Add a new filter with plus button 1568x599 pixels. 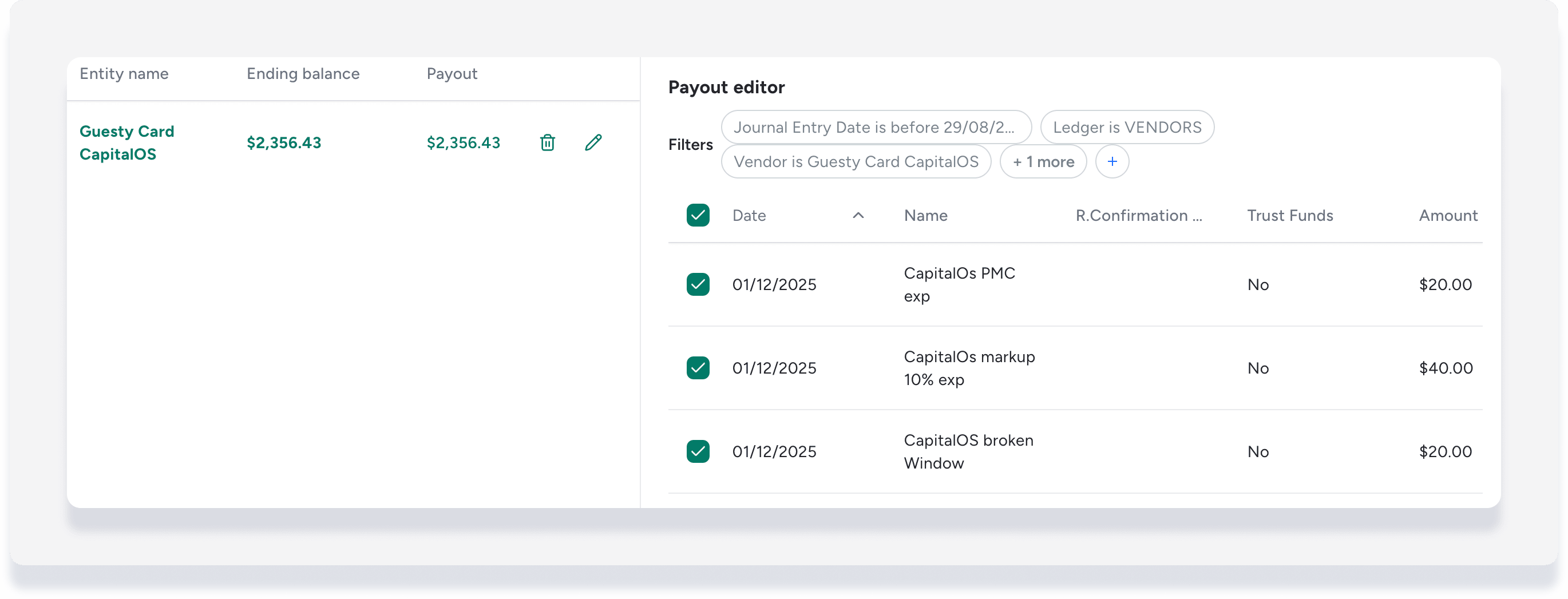[x=1111, y=161]
